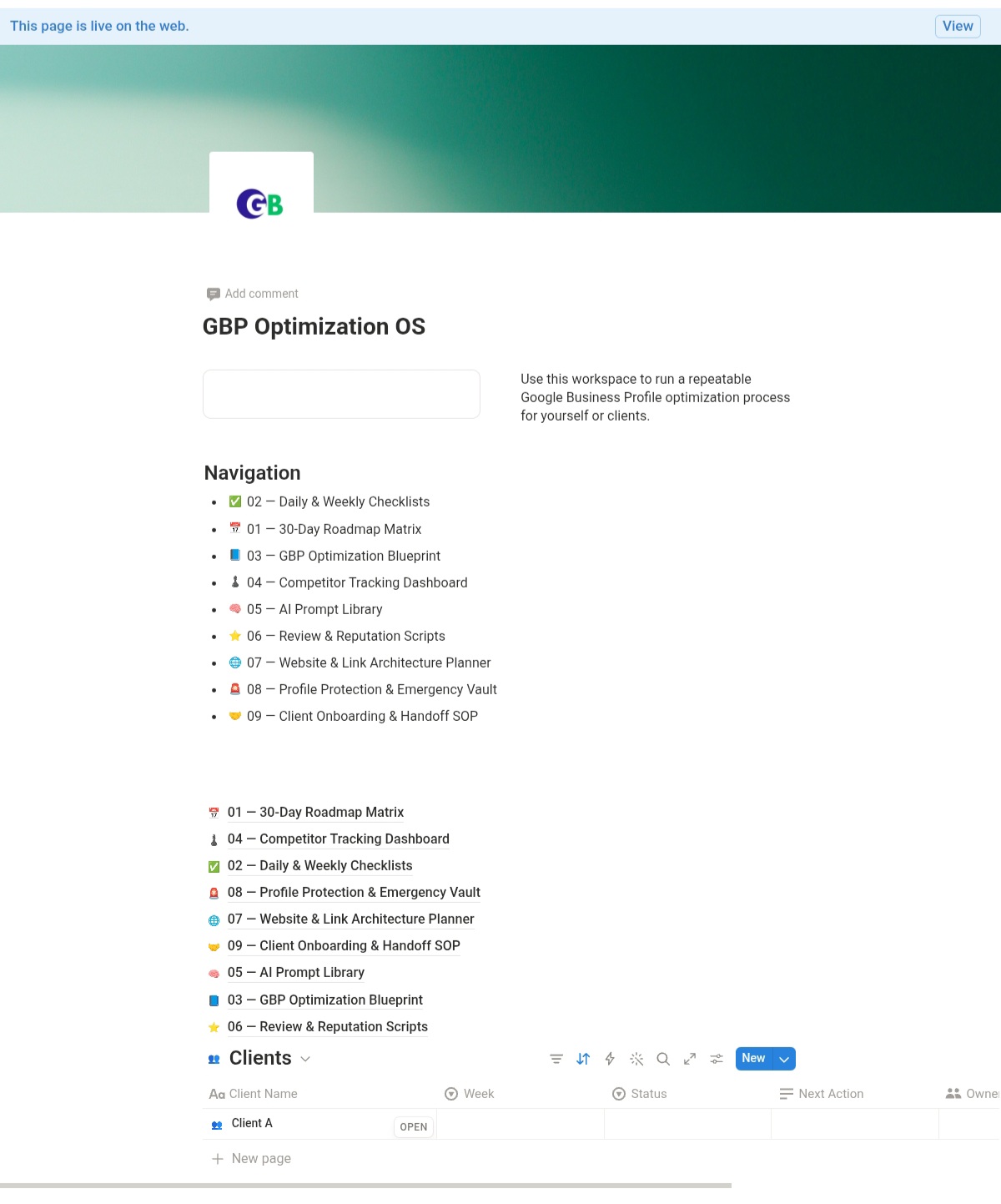The width and height of the screenshot is (1001, 1204).
Task: Click the Navigation heading
Action: click(x=253, y=473)
